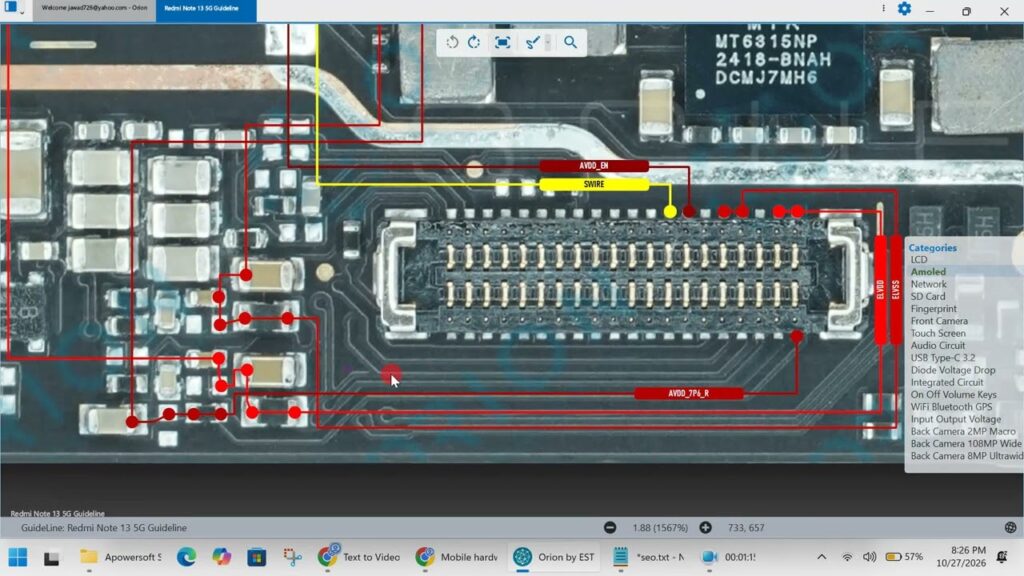Zoom in with the plus button

point(705,528)
